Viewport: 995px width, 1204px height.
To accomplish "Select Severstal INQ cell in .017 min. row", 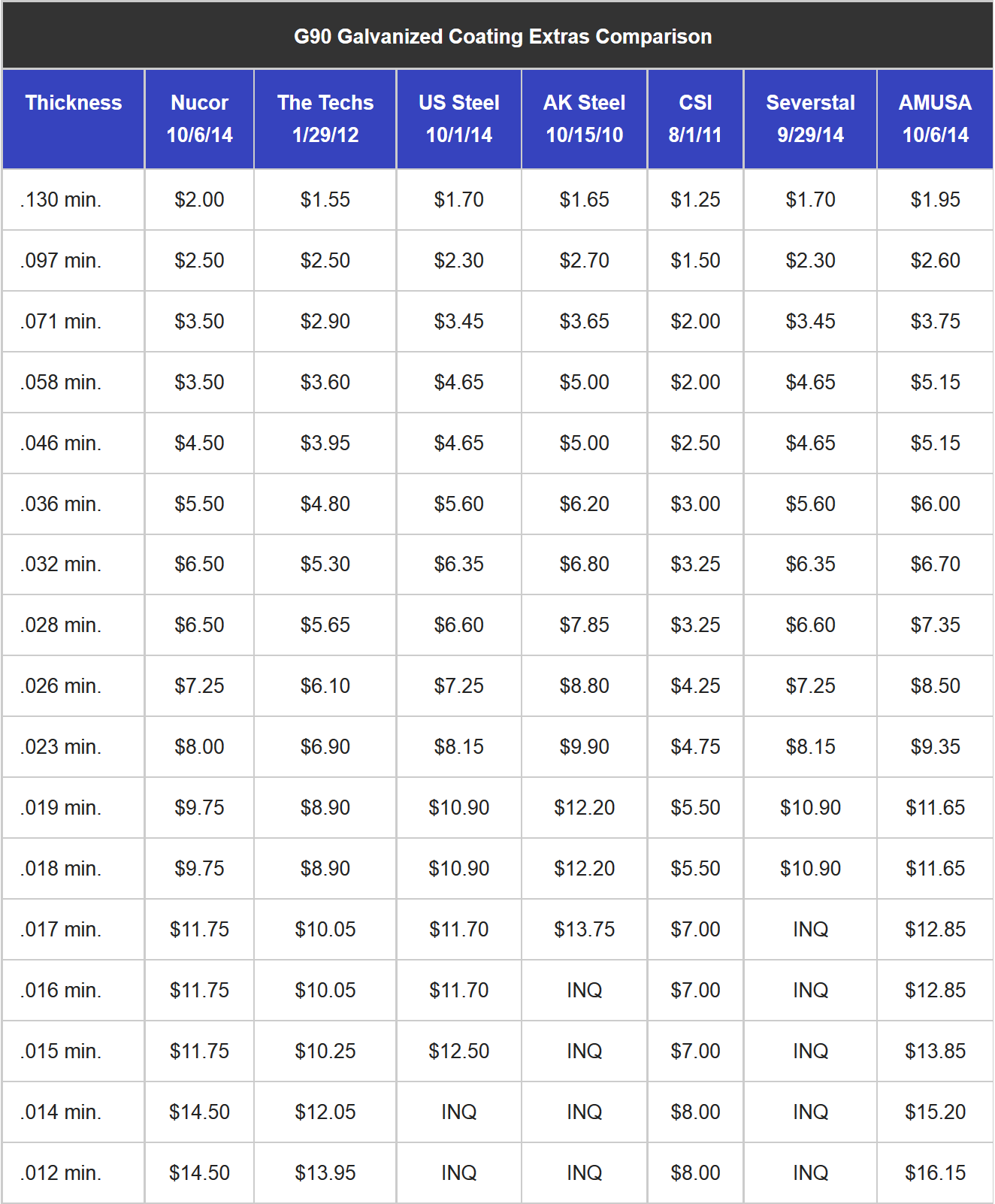I will click(810, 930).
